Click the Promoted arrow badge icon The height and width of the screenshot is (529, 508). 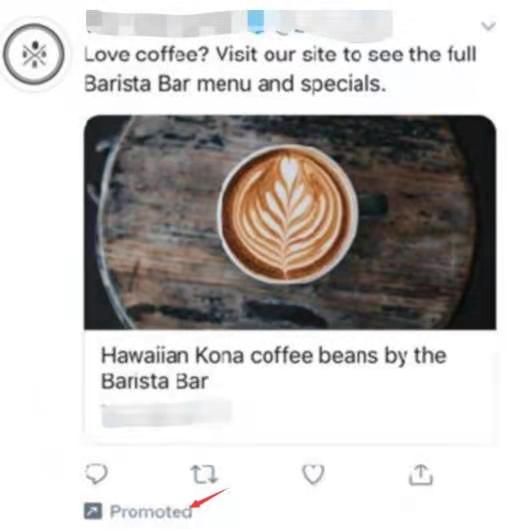93,511
